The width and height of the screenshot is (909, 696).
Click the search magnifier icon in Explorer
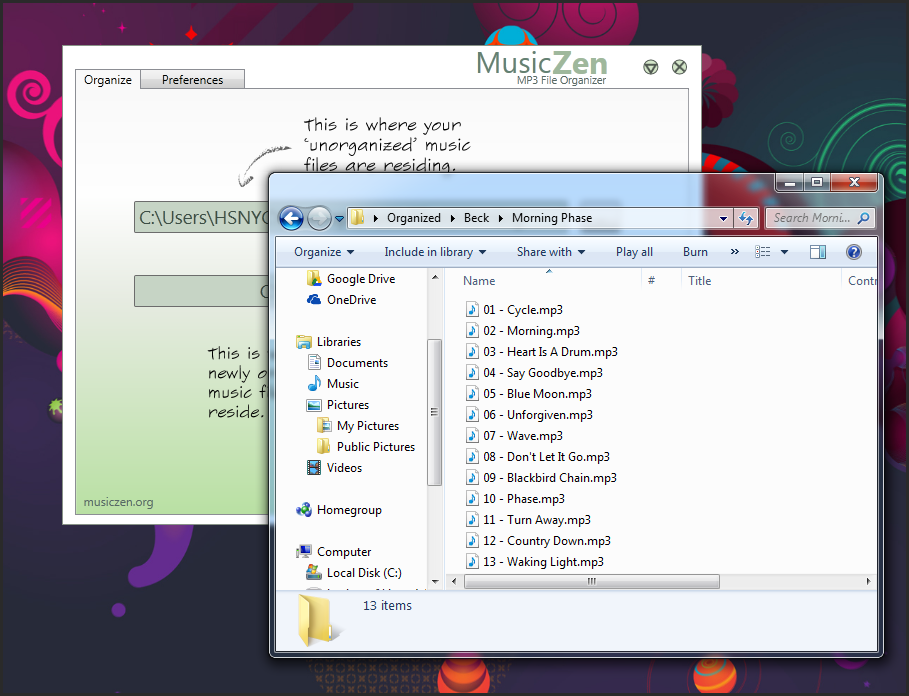pyautogui.click(x=863, y=218)
